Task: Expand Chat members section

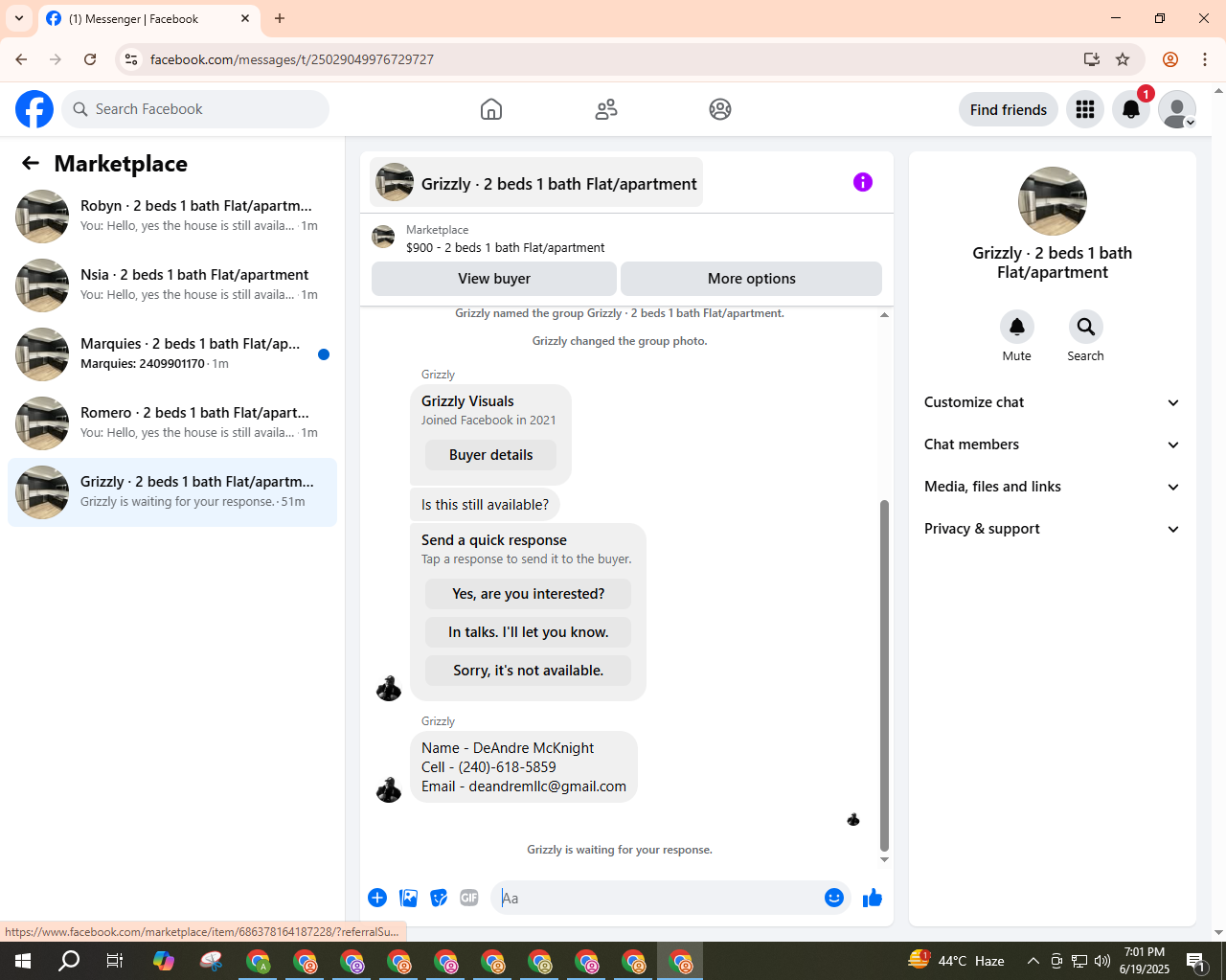Action: tap(1052, 444)
